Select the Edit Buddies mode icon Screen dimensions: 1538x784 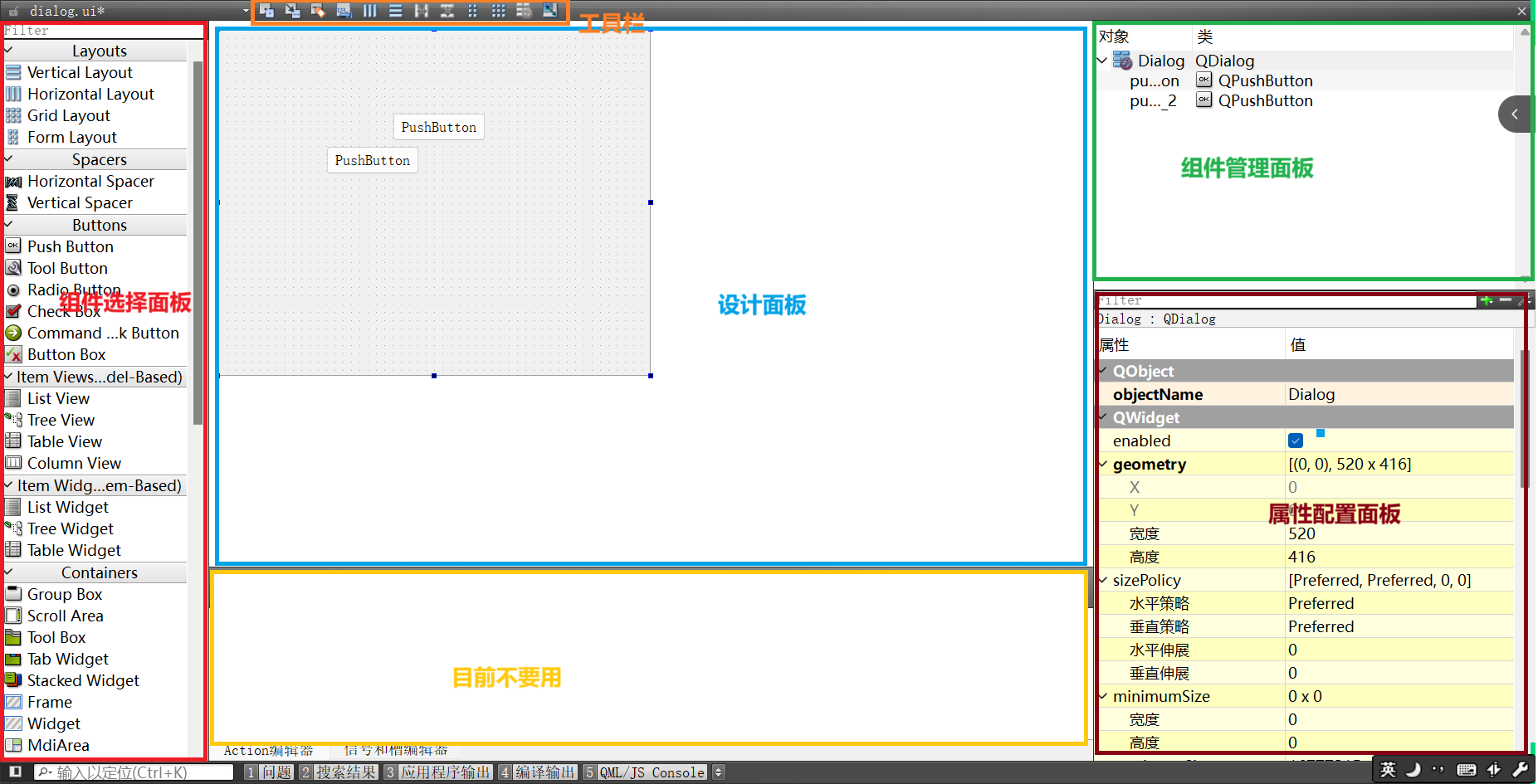click(x=318, y=11)
